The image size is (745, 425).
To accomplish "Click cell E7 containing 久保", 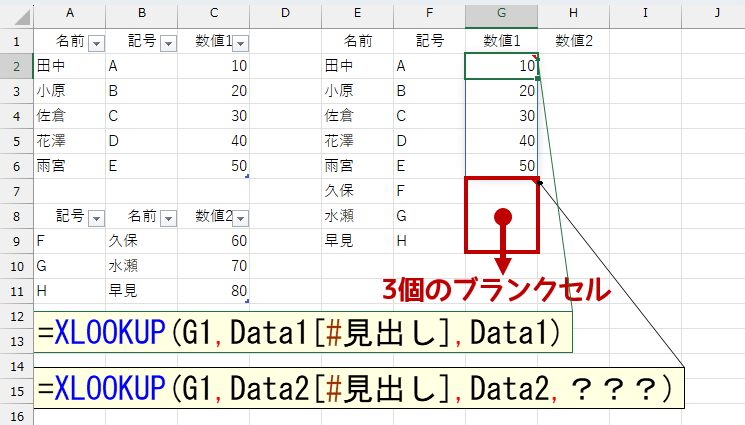I will coord(357,191).
